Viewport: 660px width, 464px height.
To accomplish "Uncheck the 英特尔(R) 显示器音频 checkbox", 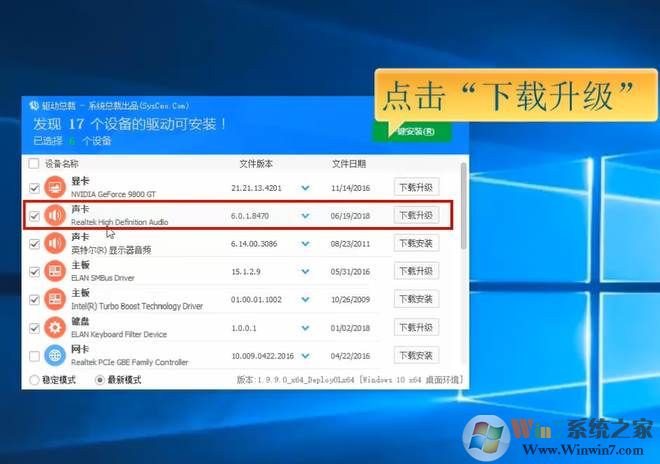I will [34, 244].
